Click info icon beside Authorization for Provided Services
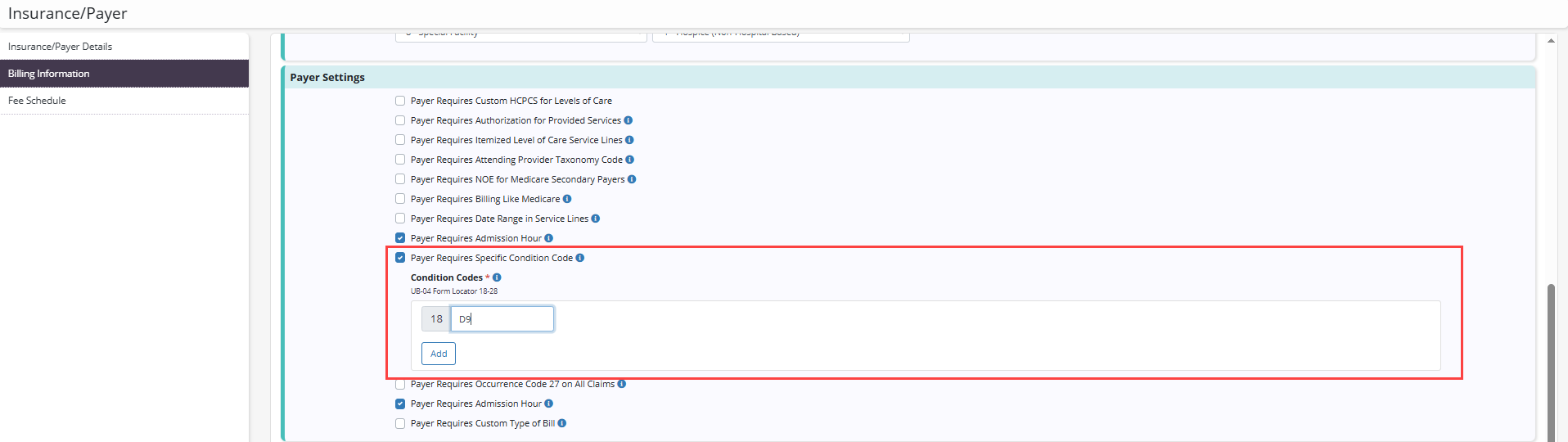The height and width of the screenshot is (442, 1568). (x=628, y=120)
